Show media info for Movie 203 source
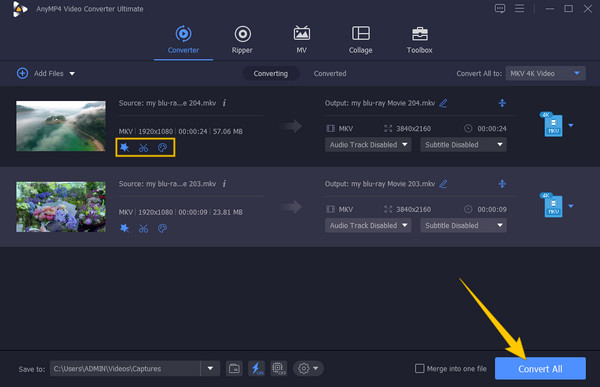The width and height of the screenshot is (600, 387). (x=225, y=183)
